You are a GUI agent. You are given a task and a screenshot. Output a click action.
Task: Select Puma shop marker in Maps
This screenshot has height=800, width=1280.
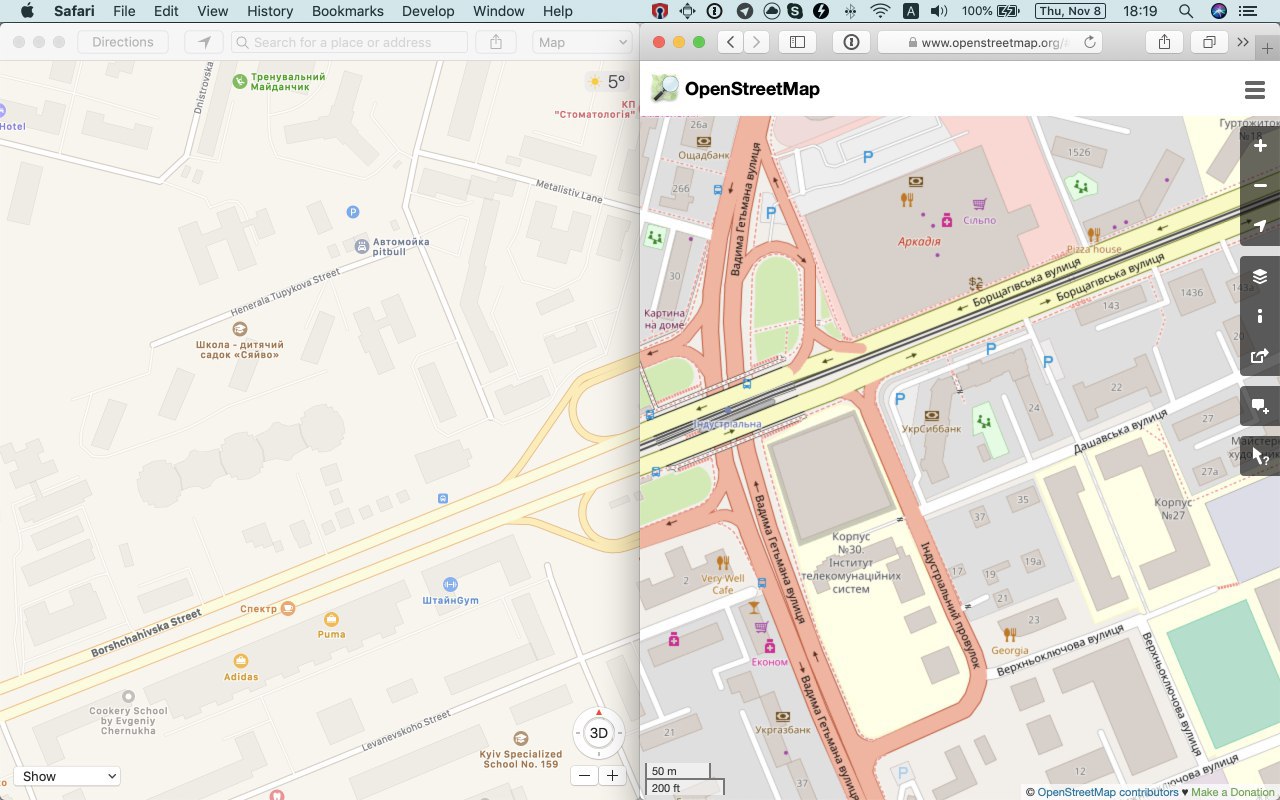click(x=332, y=619)
